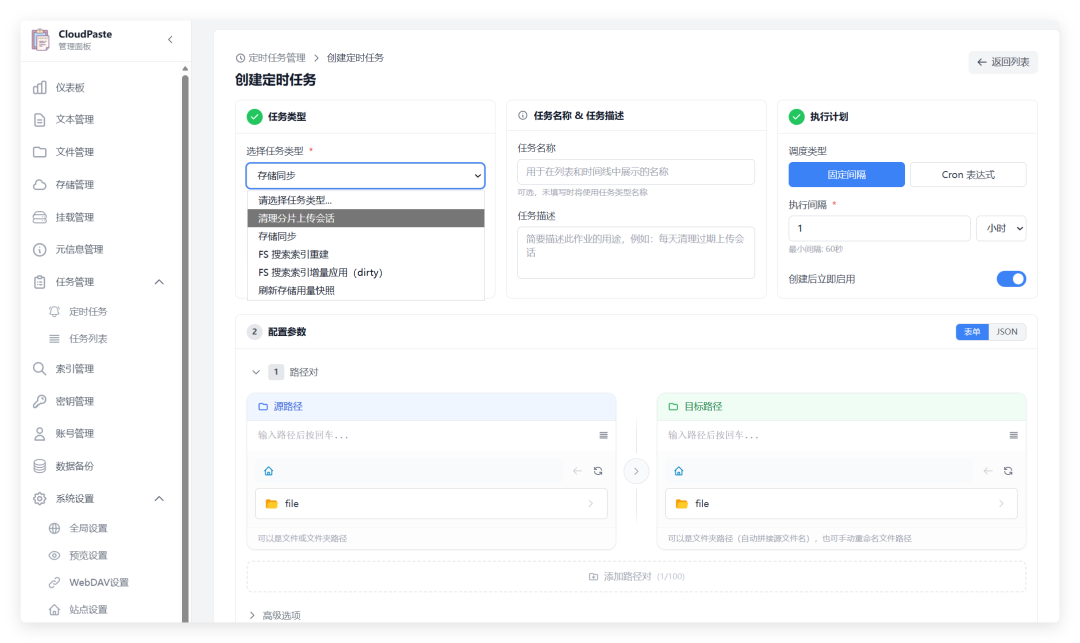Screen dimensions: 1080x643
Task: Switch schedule type to Cron 表达式
Action: pos(967,174)
